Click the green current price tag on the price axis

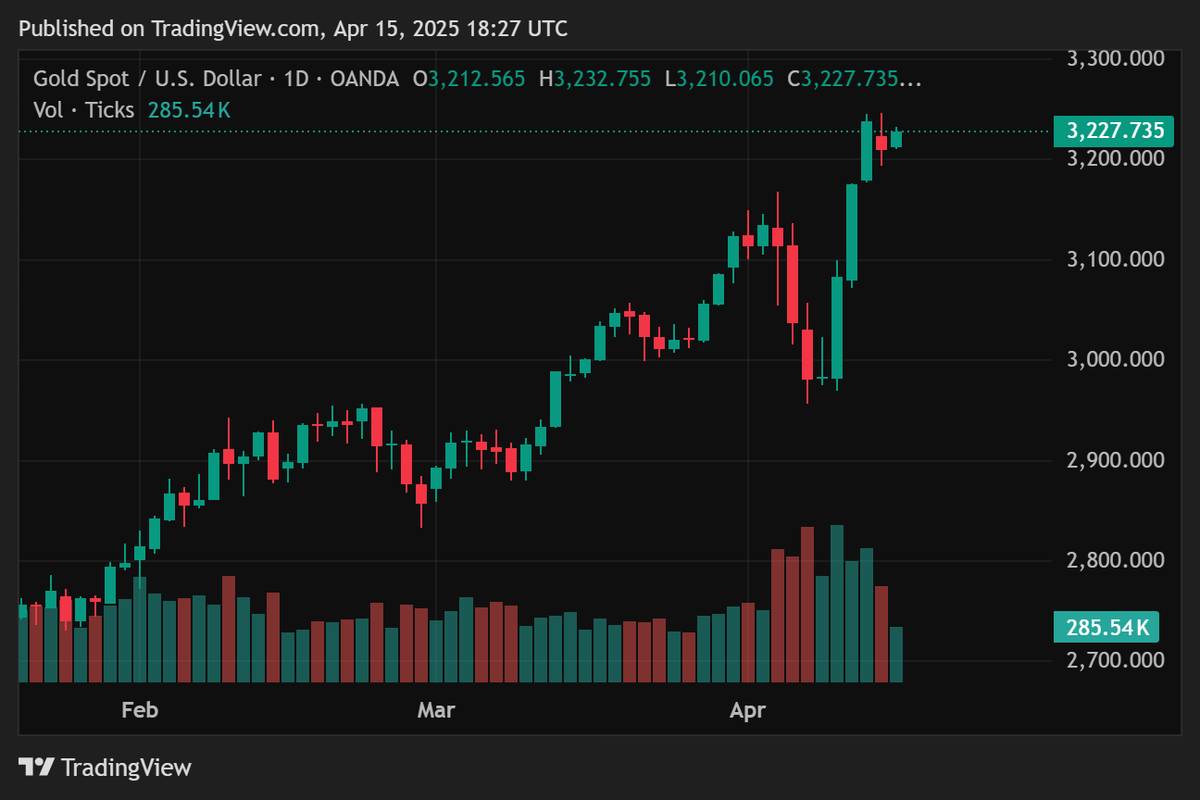point(1116,131)
